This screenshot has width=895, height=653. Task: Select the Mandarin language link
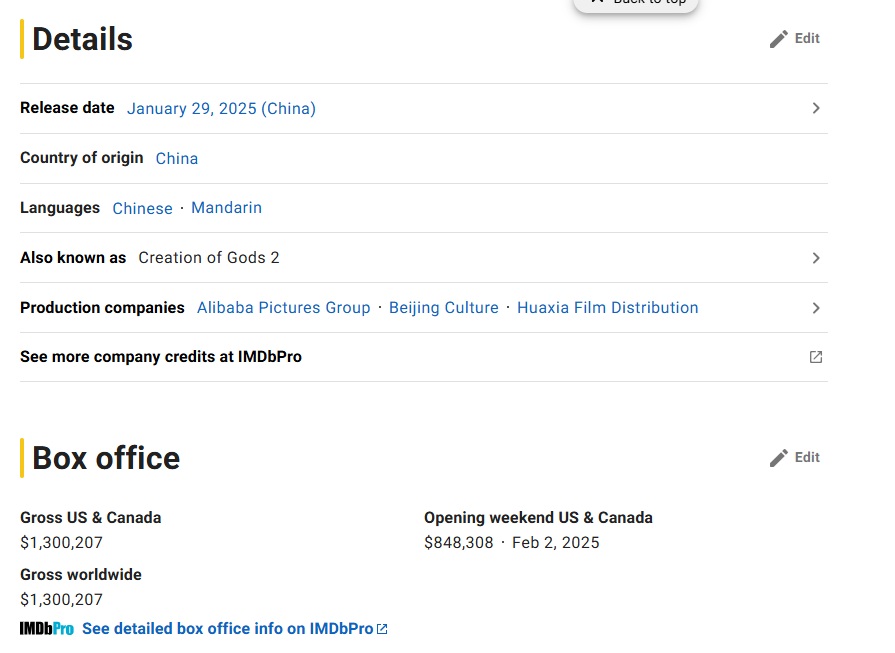(x=227, y=208)
